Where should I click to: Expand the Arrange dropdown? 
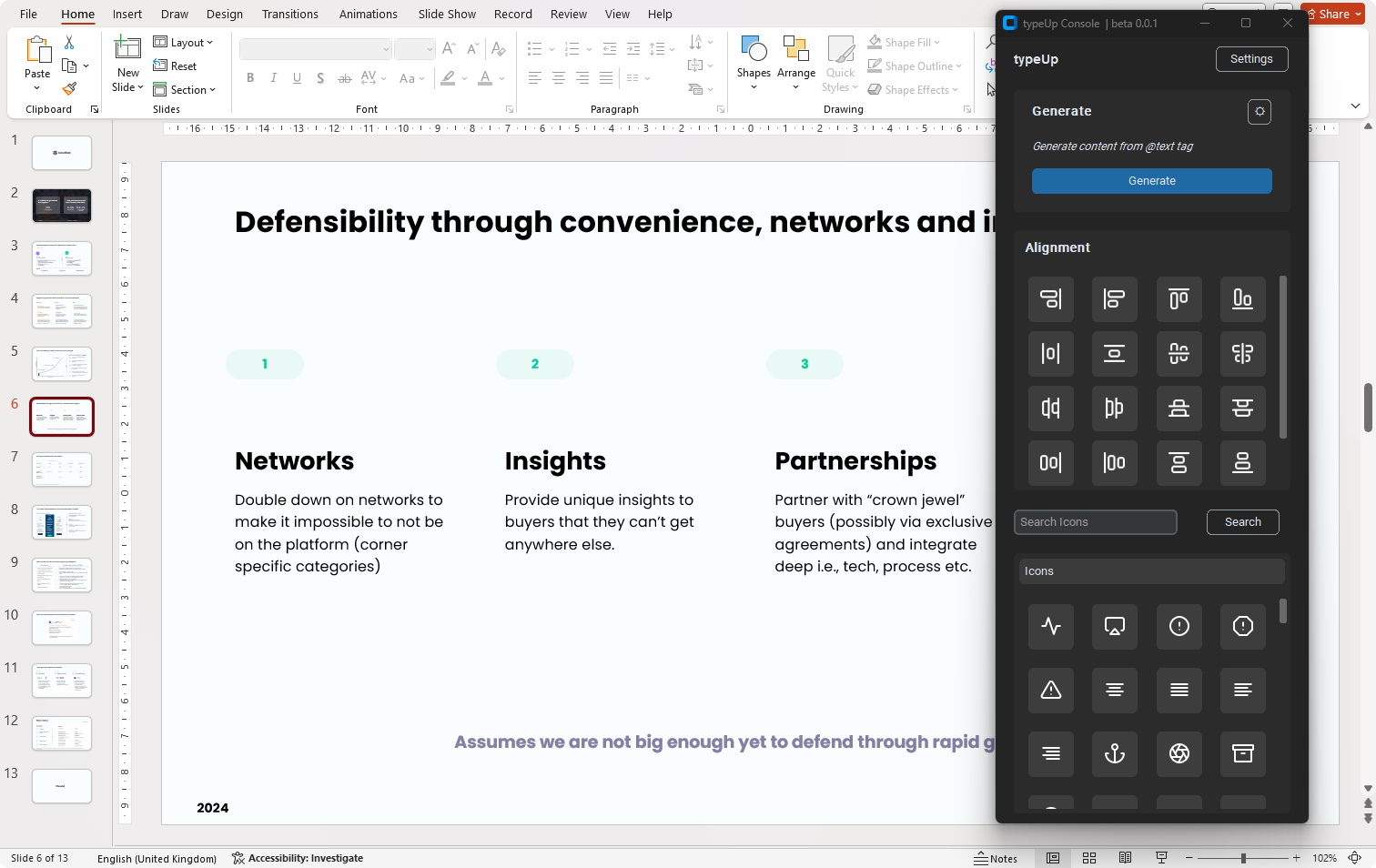[795, 64]
